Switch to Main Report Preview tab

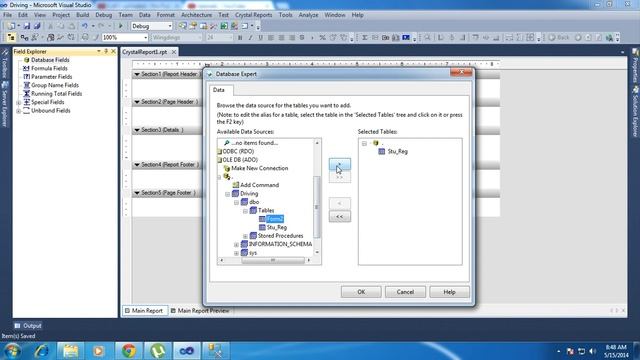[x=200, y=311]
